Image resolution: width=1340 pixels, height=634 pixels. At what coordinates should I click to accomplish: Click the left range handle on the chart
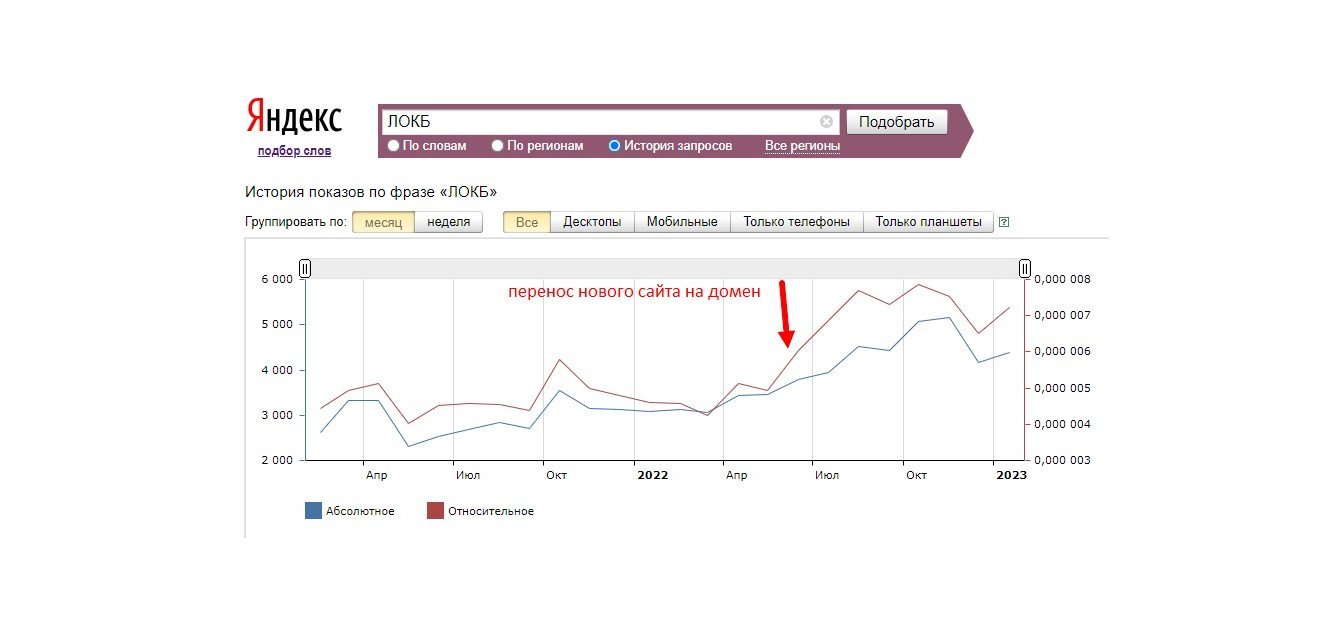point(305,268)
